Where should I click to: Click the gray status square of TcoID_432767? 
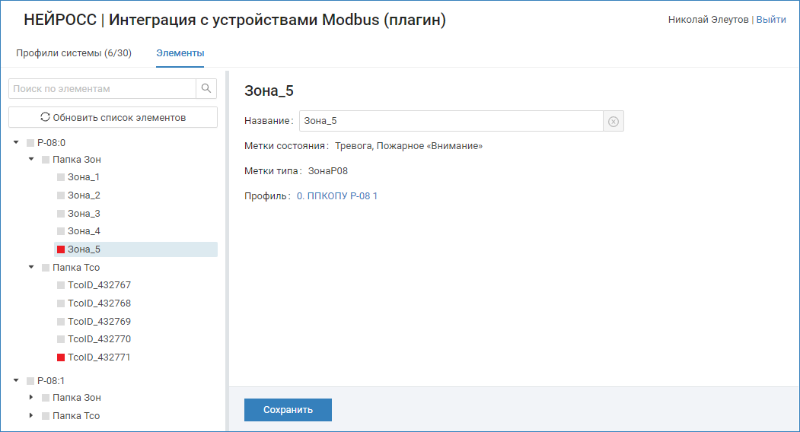click(x=61, y=285)
